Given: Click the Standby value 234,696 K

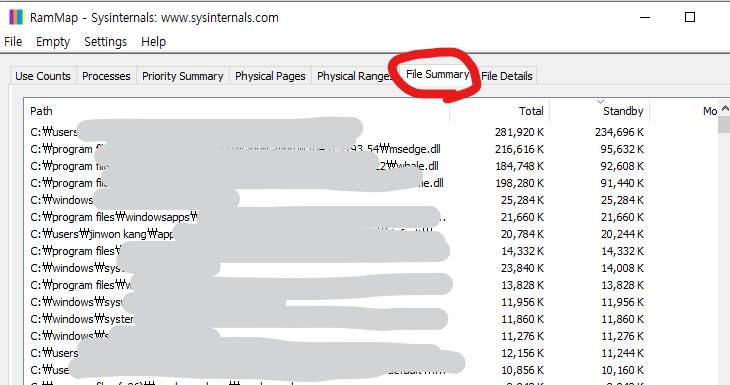Looking at the screenshot, I should 619,132.
